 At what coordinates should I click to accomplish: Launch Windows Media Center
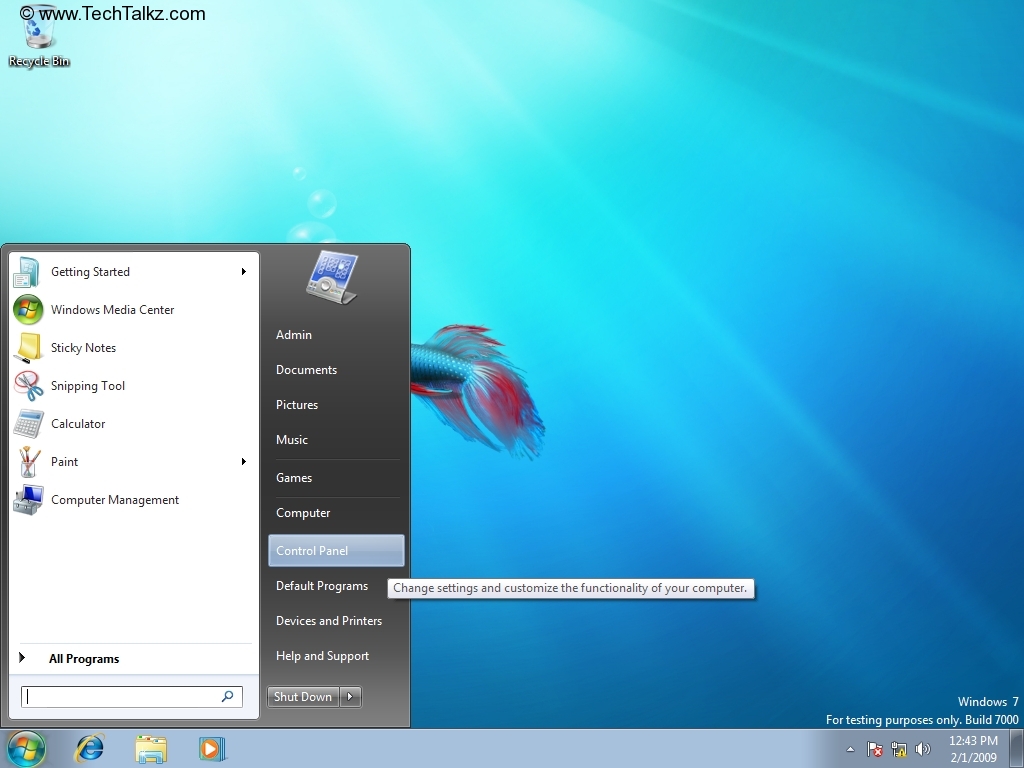click(113, 309)
